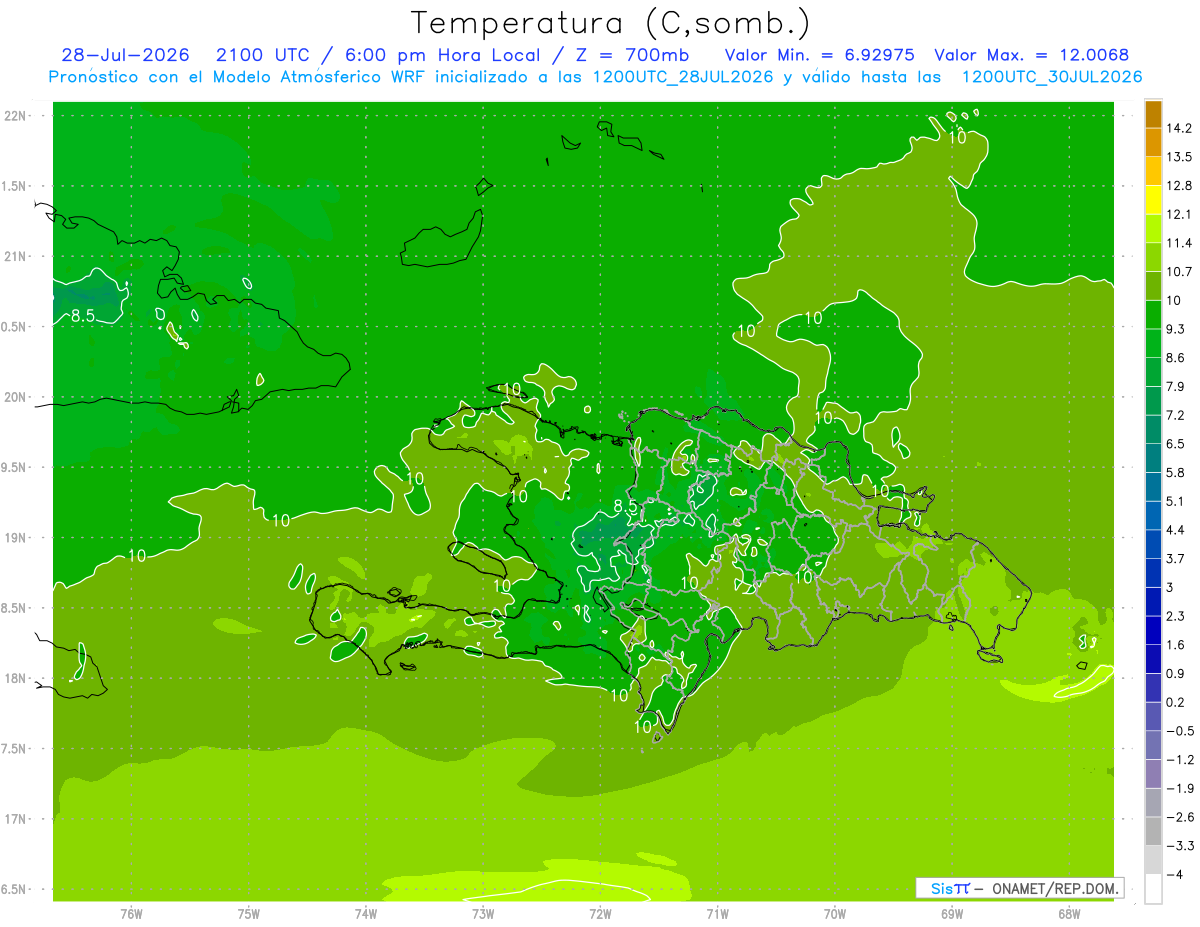Click the '13.5' colorbar value
1200x927 pixels.
1179,157
